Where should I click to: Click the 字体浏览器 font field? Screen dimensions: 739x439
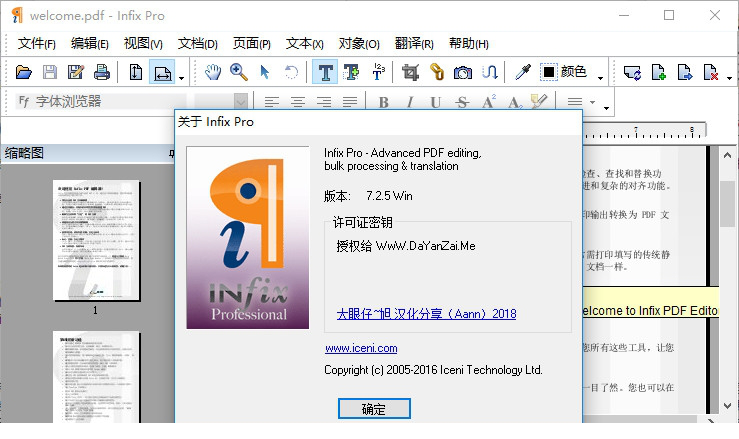click(102, 101)
